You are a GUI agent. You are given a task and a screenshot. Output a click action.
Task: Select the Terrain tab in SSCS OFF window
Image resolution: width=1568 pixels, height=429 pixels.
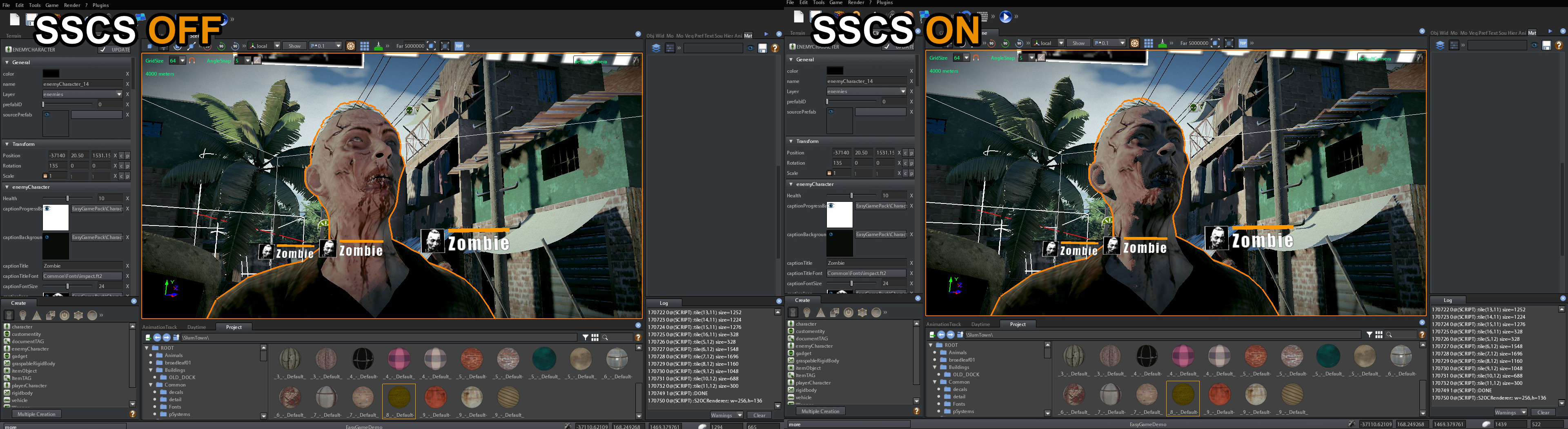(x=13, y=36)
